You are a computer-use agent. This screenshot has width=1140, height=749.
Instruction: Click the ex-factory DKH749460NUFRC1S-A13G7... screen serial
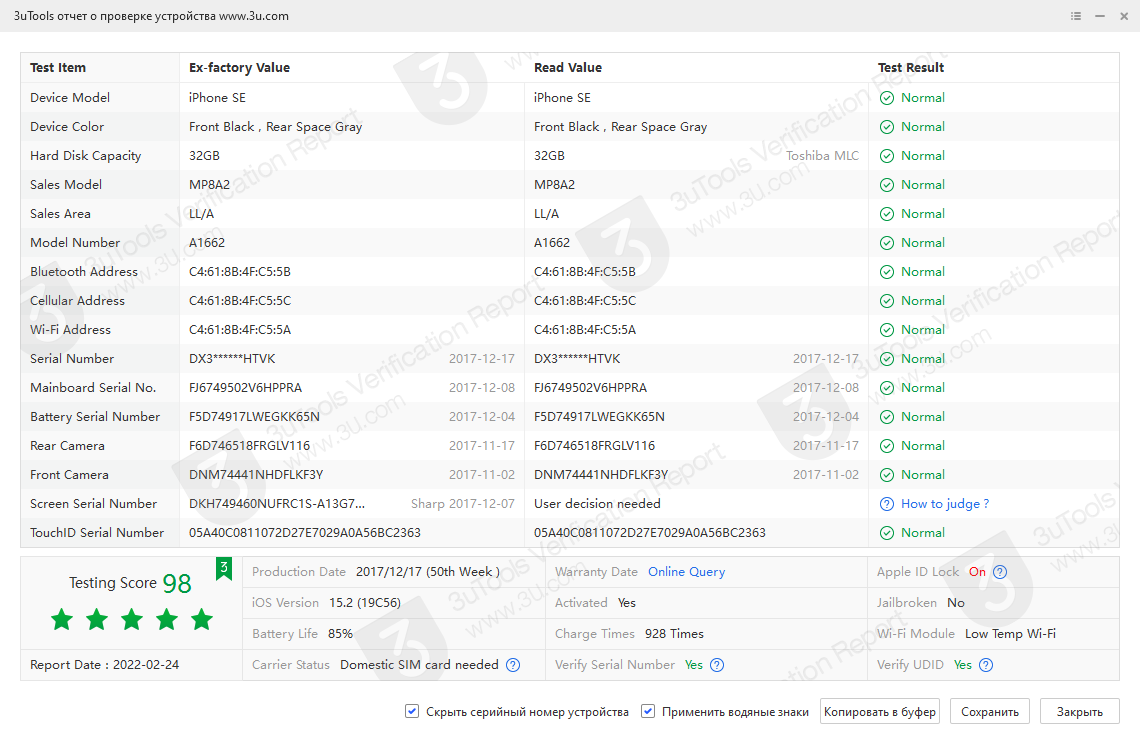(x=277, y=504)
